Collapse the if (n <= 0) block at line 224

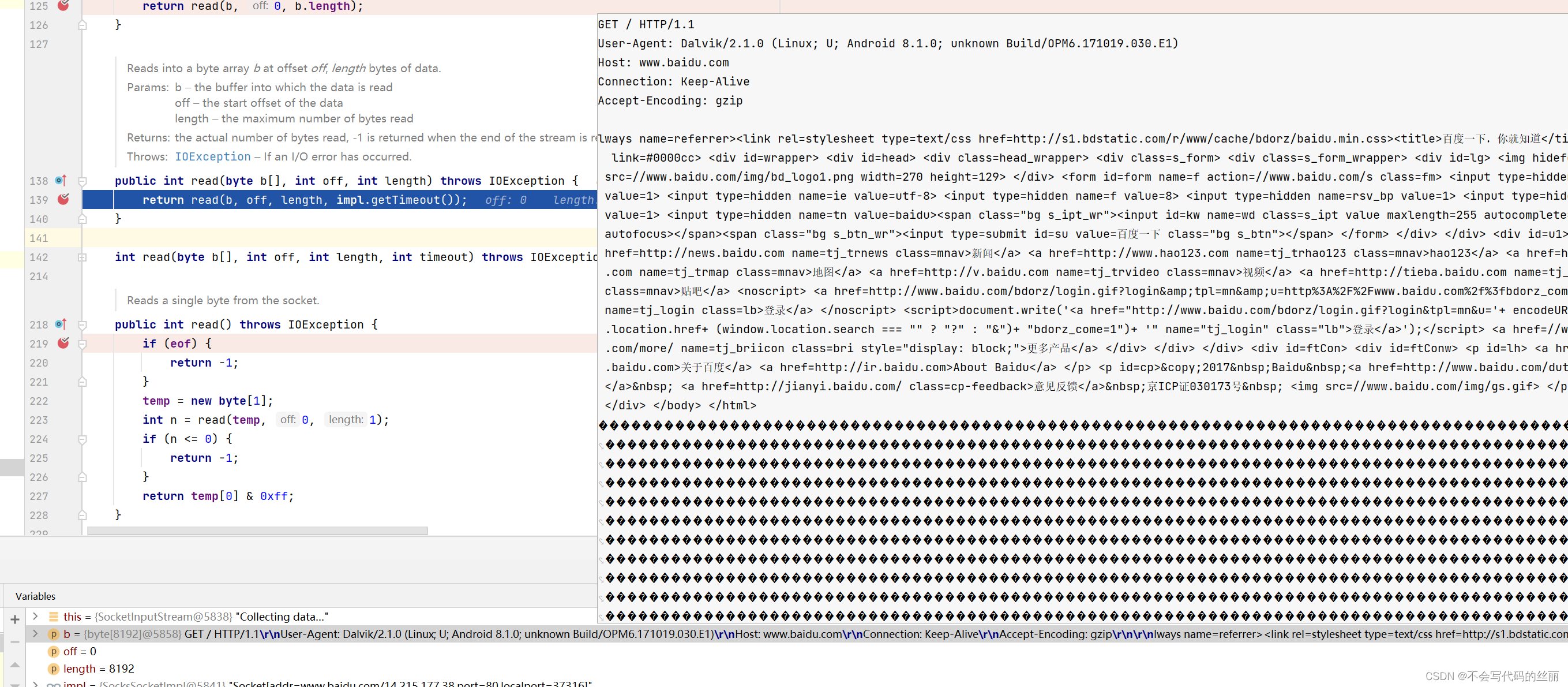(x=82, y=439)
